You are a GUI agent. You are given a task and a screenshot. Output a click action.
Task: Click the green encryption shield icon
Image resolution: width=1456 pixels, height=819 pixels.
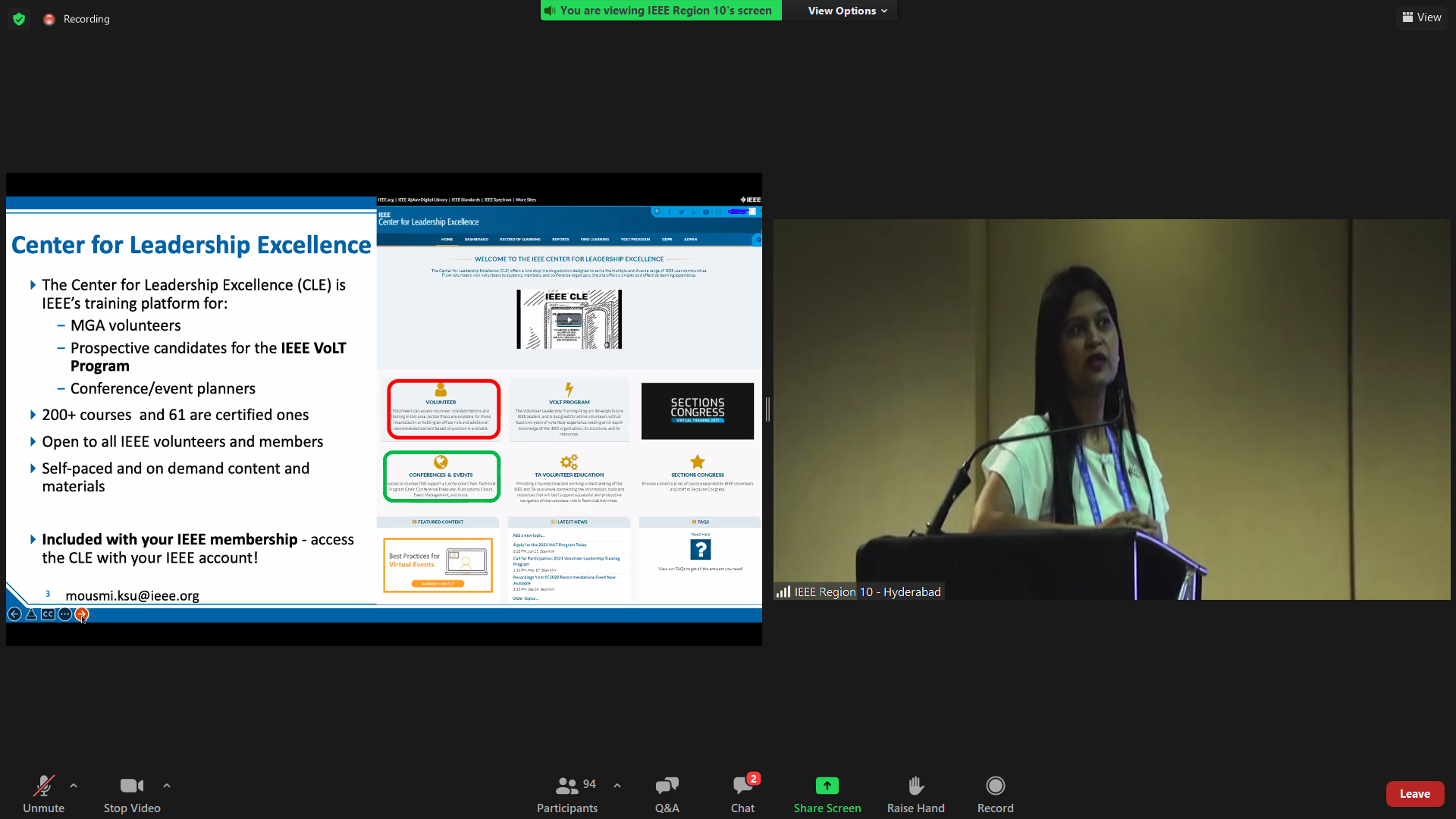[x=19, y=19]
